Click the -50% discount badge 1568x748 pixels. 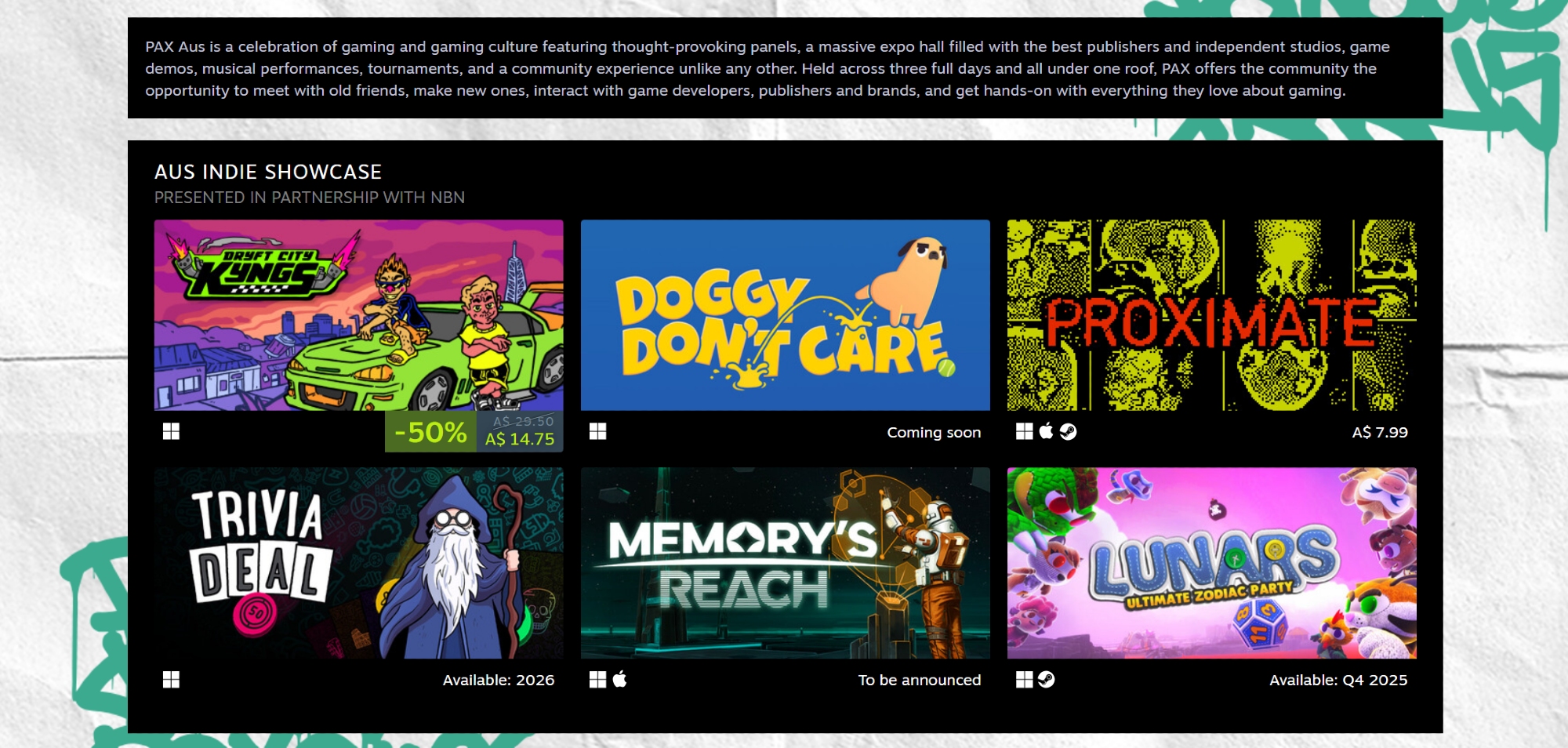[x=430, y=432]
